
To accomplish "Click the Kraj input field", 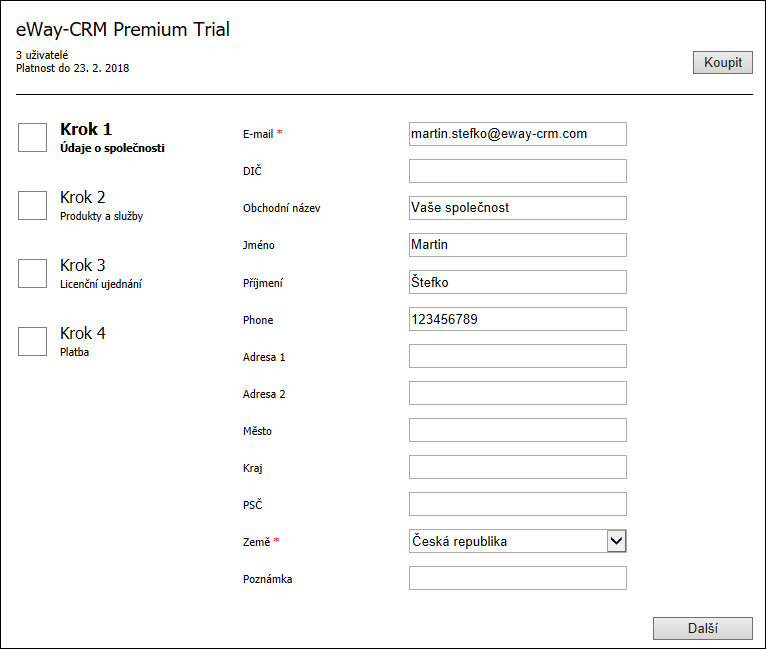I will coord(518,467).
